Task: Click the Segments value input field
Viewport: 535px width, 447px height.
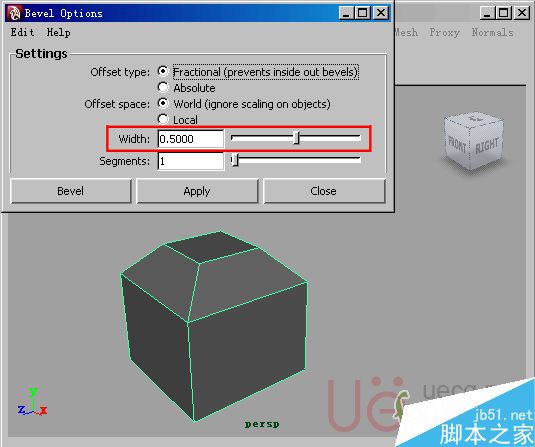Action: pos(191,161)
